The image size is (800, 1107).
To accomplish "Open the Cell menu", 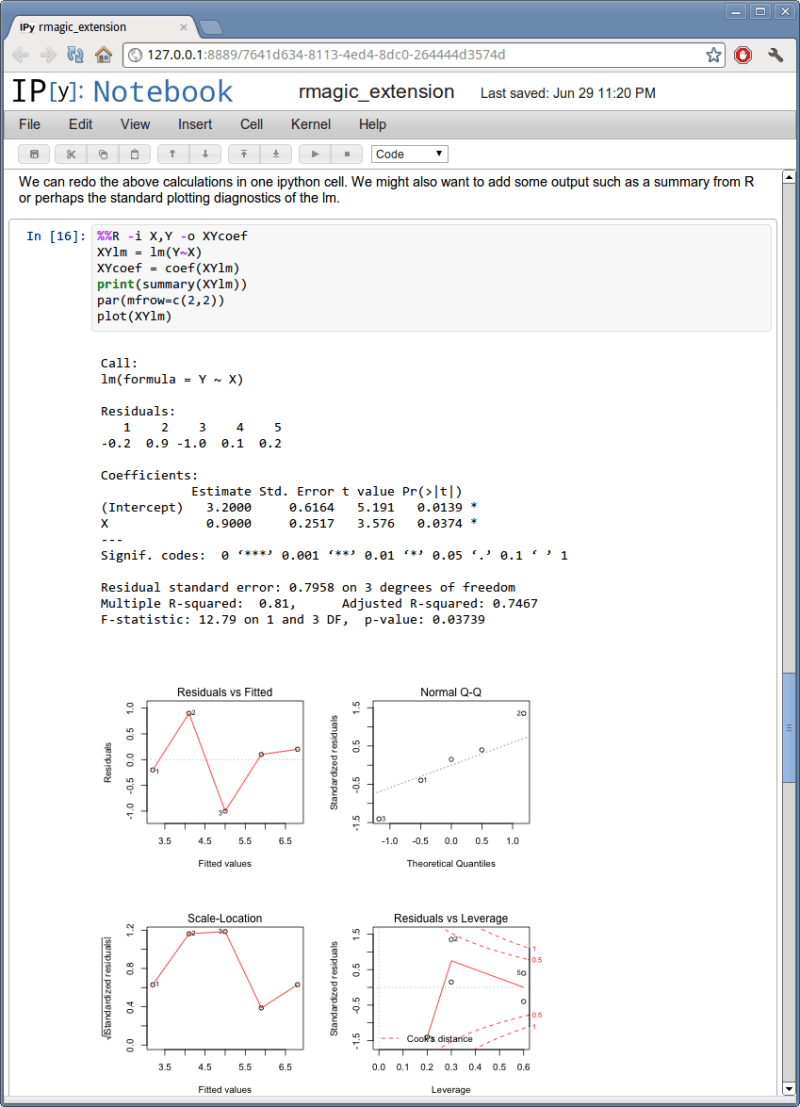I will click(x=251, y=124).
